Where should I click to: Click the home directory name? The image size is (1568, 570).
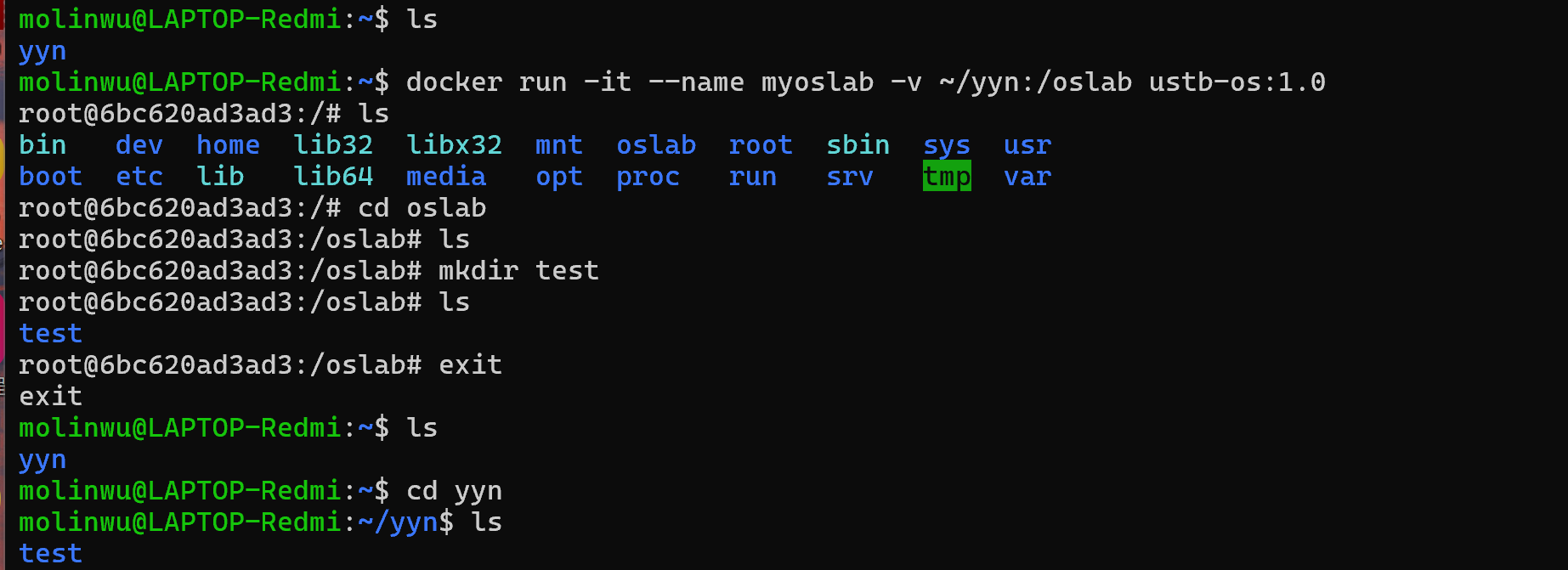(228, 145)
